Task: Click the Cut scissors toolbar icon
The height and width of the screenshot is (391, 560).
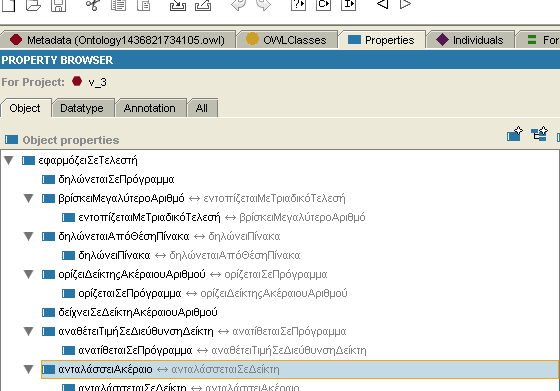Action: [x=93, y=5]
